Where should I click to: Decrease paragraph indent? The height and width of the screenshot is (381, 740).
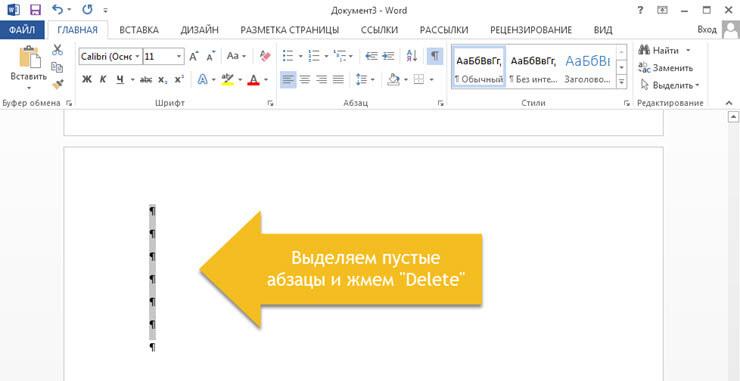371,56
